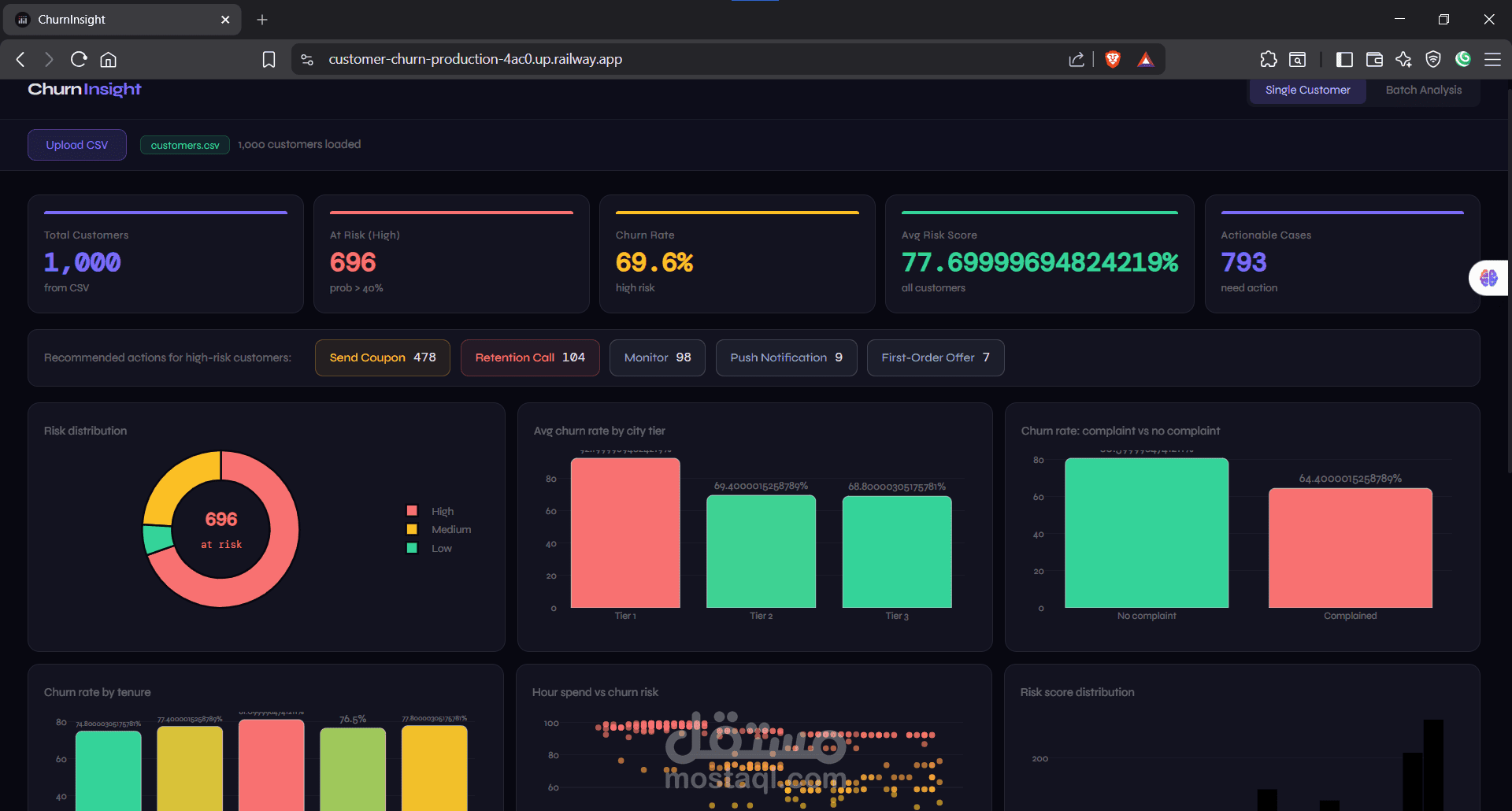1512x811 pixels.
Task: Open the Brave VPN shield icon
Action: coord(1433,59)
